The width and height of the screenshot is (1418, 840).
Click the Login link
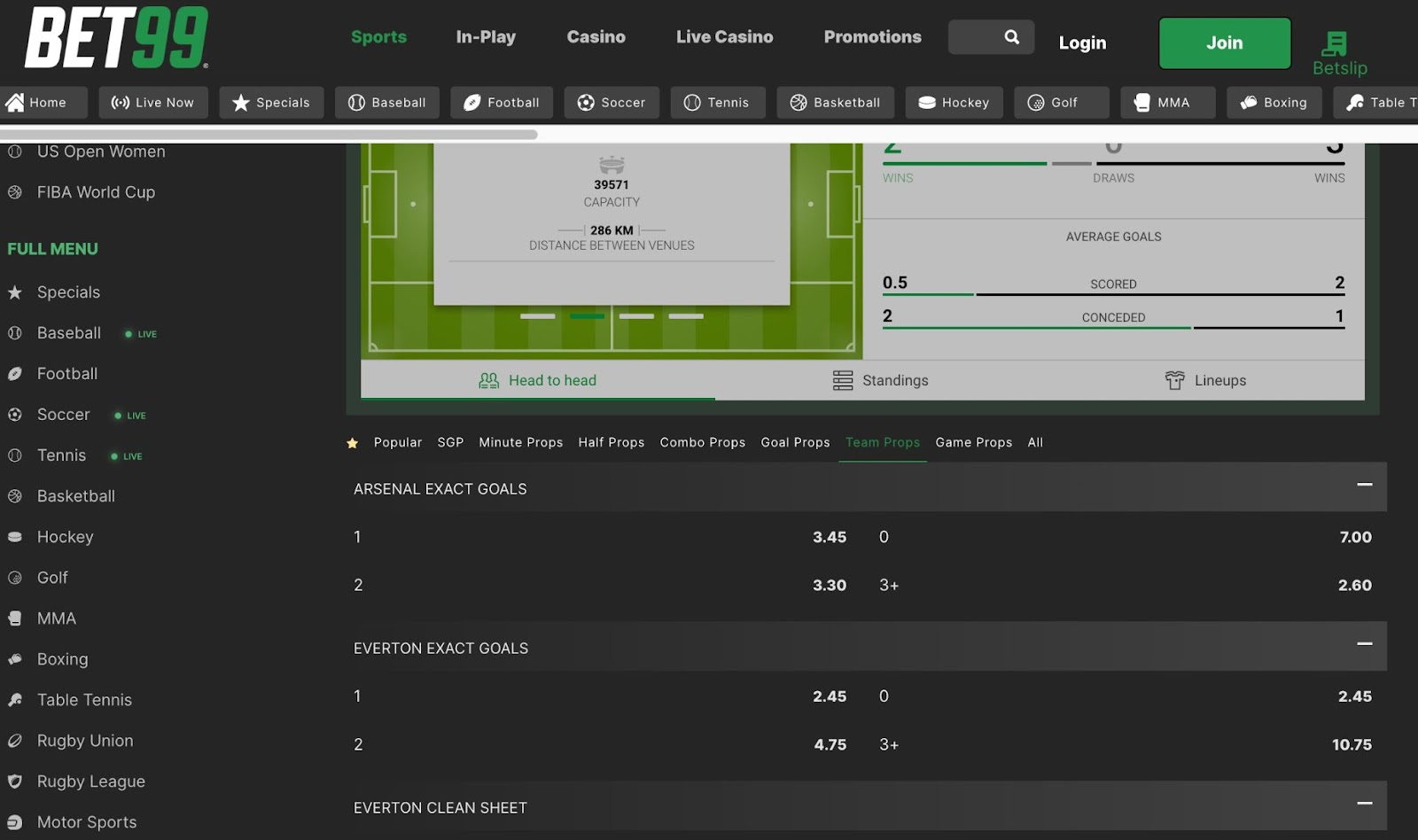click(1082, 43)
